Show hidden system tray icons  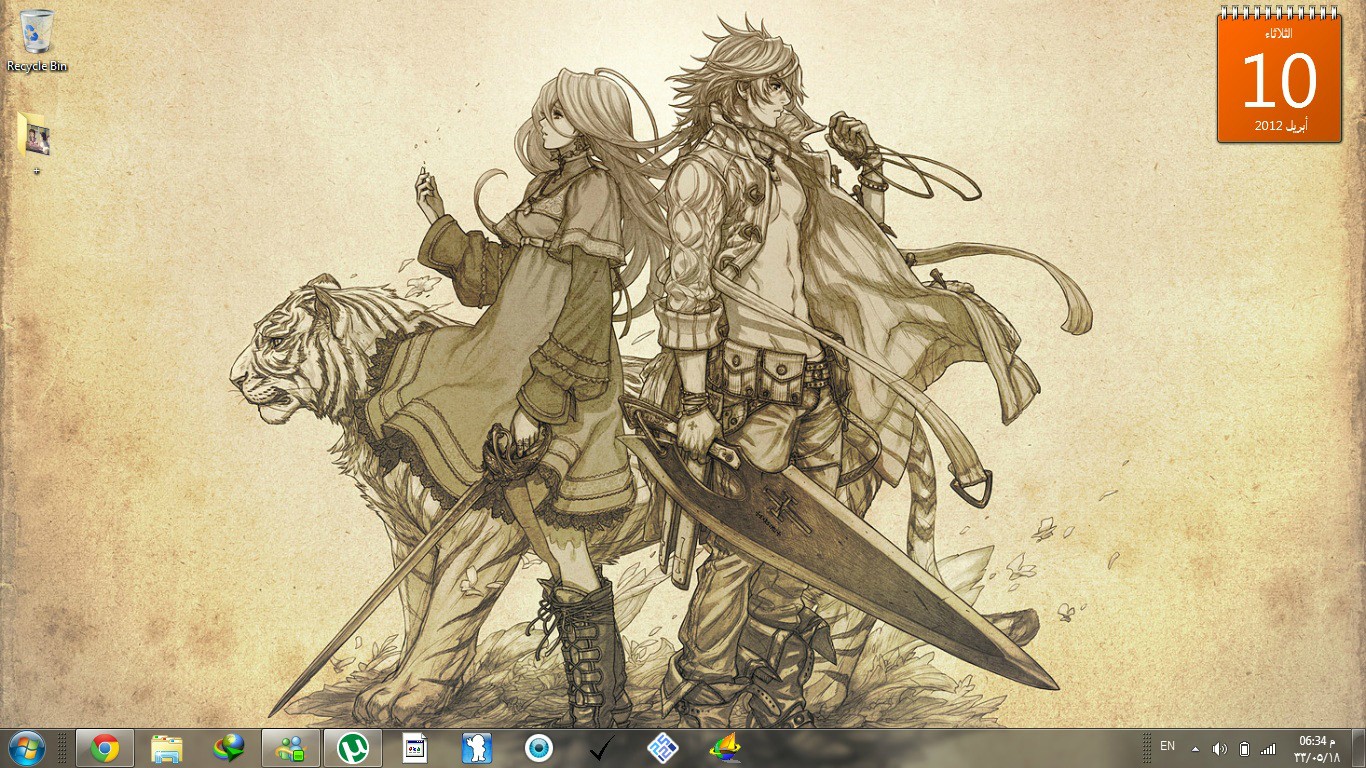[x=1195, y=749]
